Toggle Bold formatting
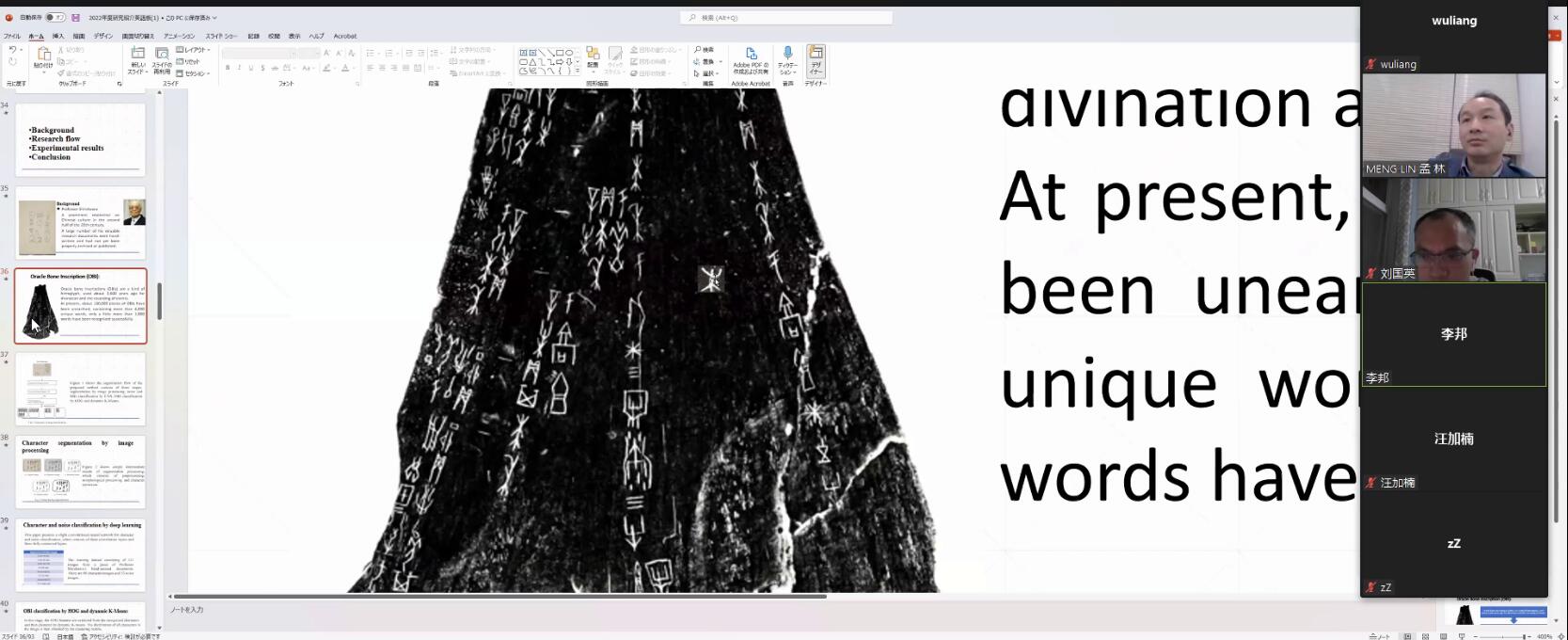The width and height of the screenshot is (1568, 640). [x=228, y=68]
